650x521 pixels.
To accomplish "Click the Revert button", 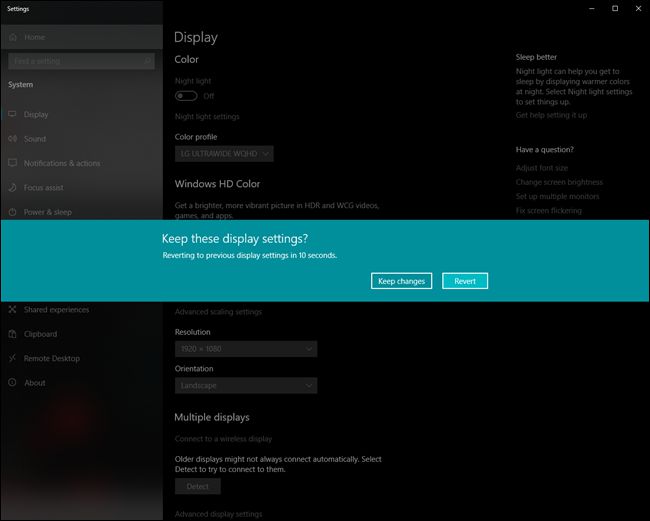I will [465, 281].
